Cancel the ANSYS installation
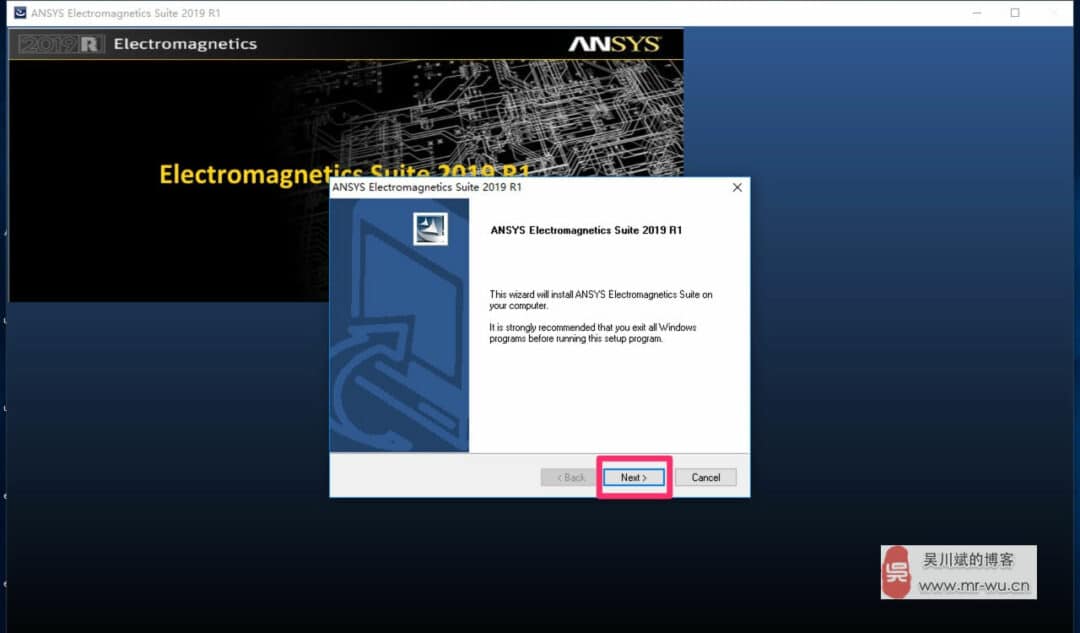The image size is (1080, 633). [x=705, y=477]
